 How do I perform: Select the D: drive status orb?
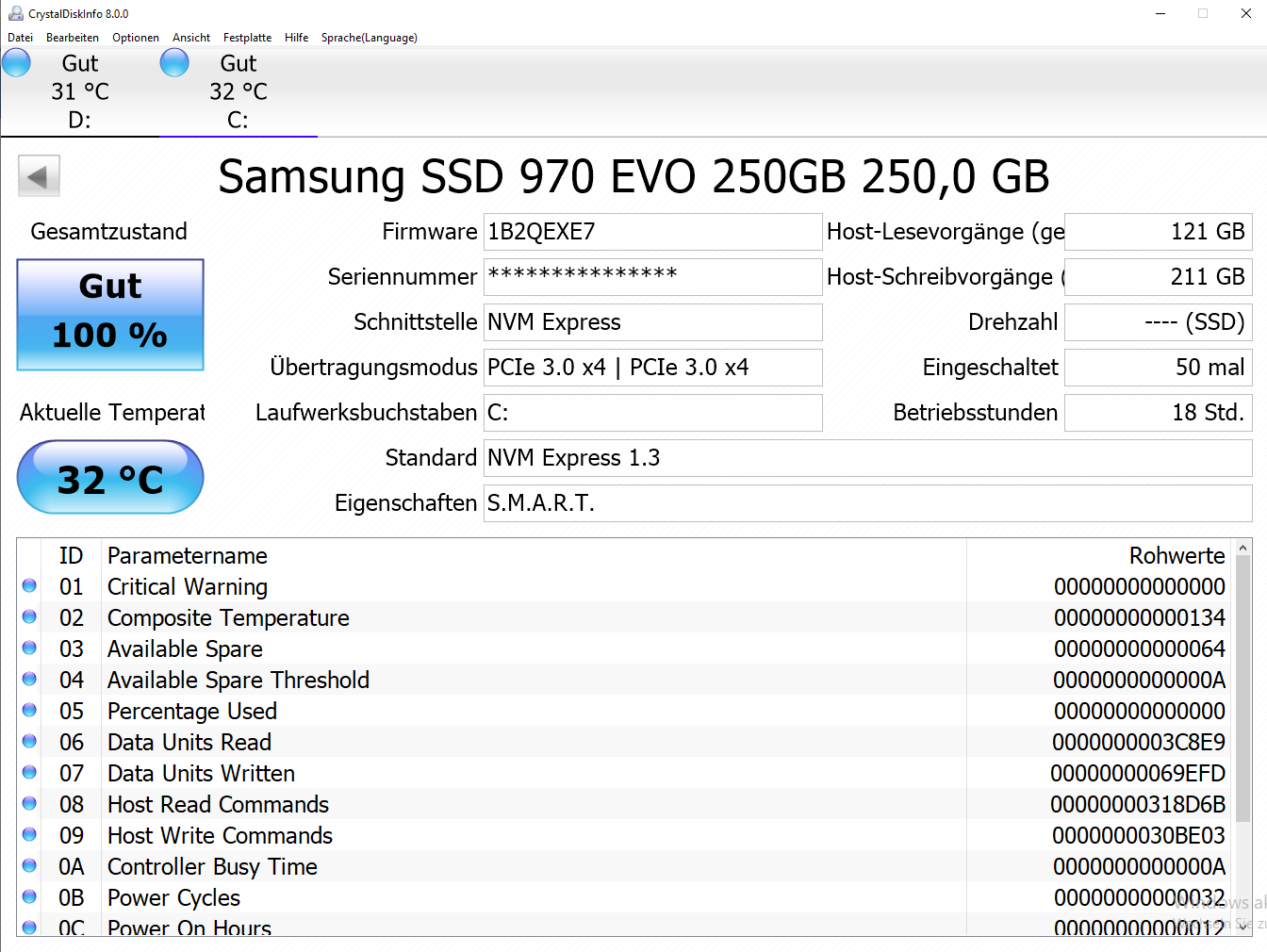pyautogui.click(x=16, y=63)
